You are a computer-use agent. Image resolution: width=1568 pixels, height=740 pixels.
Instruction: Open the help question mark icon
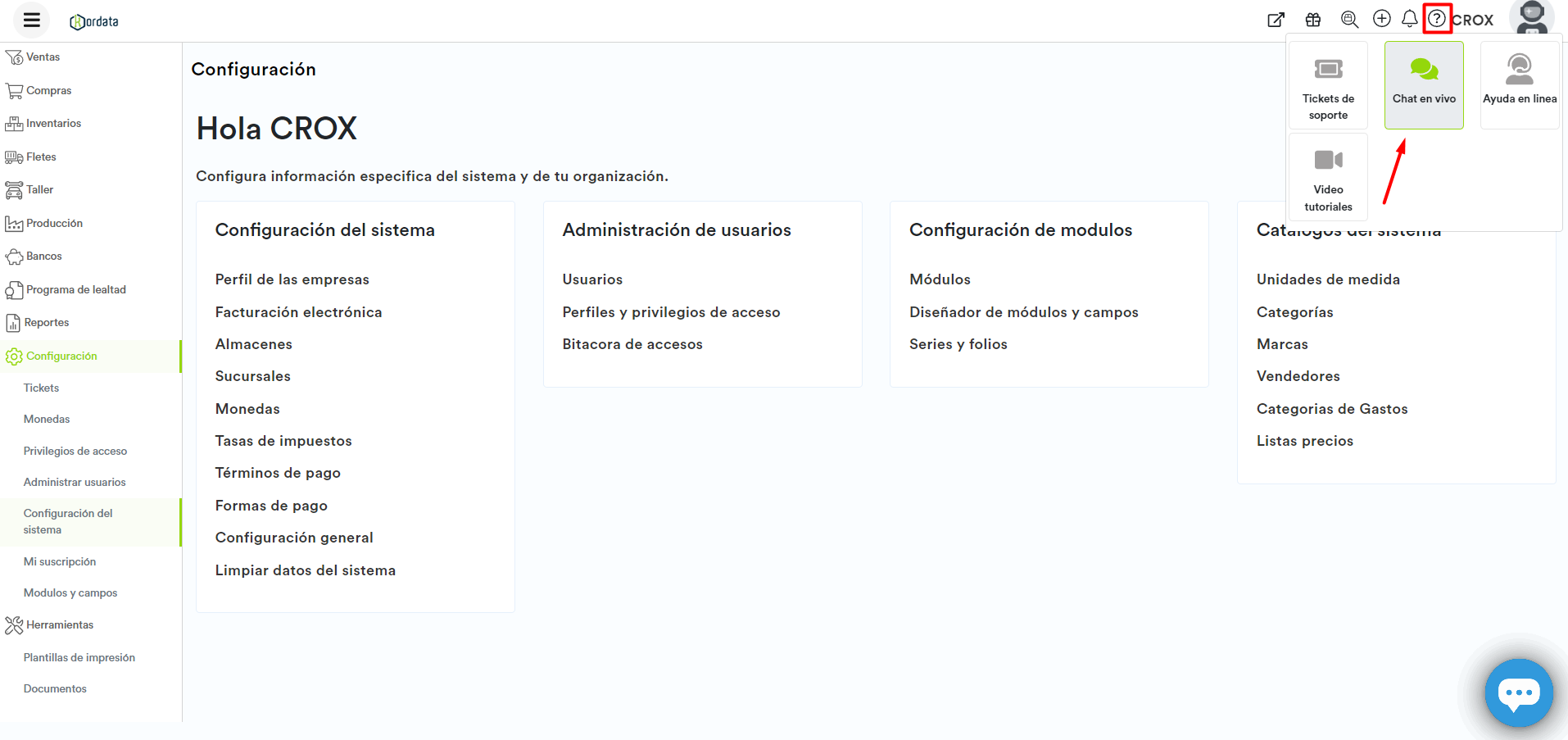(1437, 18)
